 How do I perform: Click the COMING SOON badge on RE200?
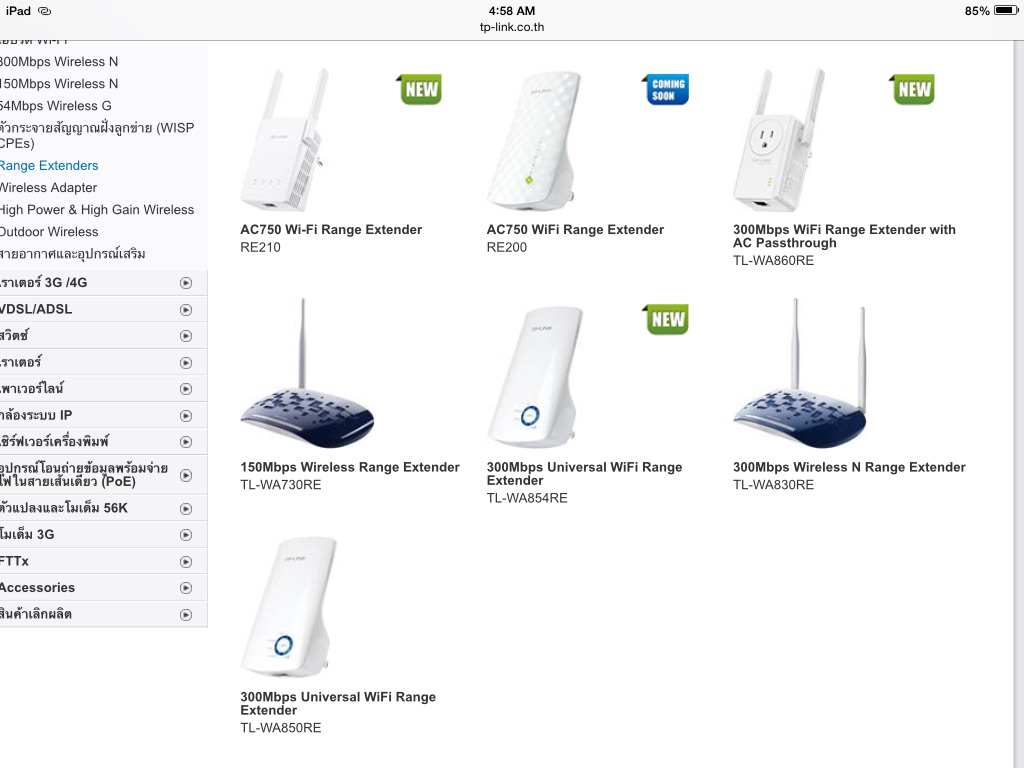665,89
